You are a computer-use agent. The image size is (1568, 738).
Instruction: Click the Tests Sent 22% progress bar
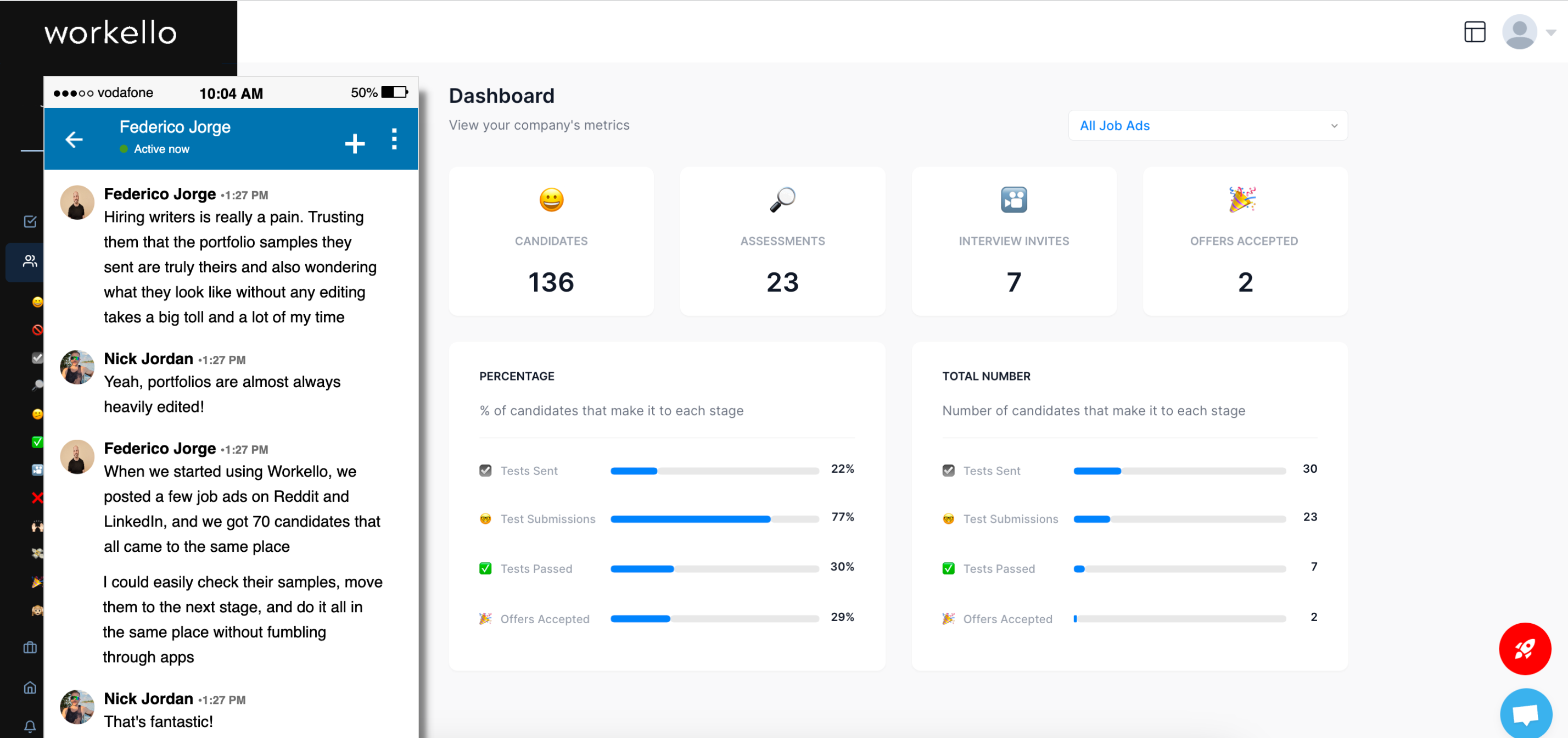pyautogui.click(x=714, y=471)
